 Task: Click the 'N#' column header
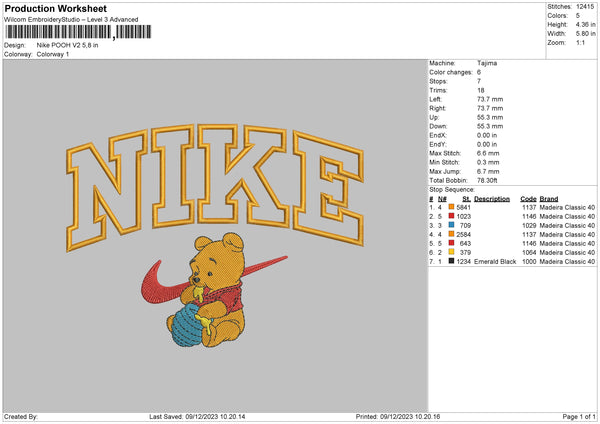tap(442, 199)
